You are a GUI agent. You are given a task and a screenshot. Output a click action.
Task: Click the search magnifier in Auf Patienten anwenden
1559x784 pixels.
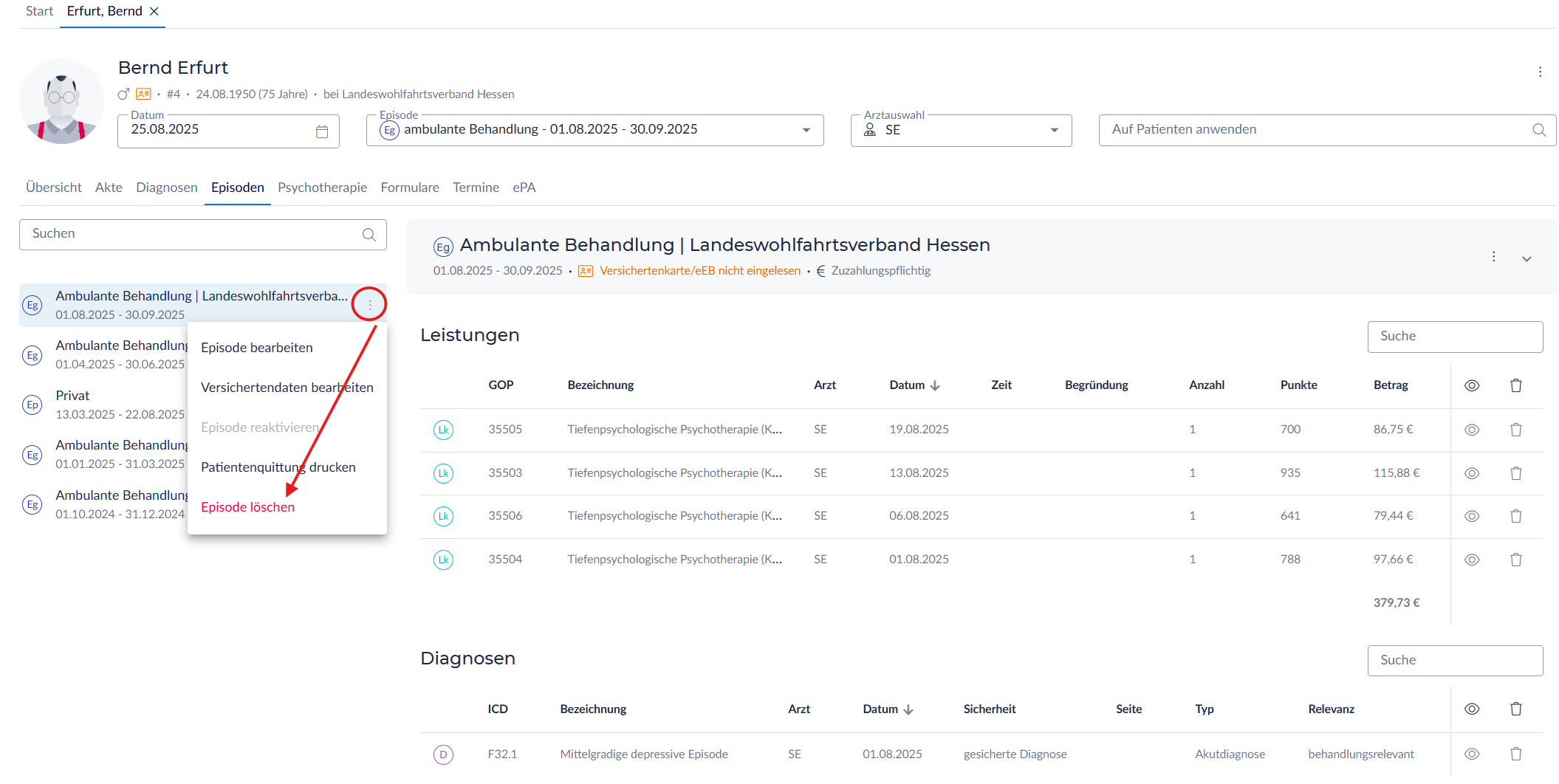(1538, 130)
